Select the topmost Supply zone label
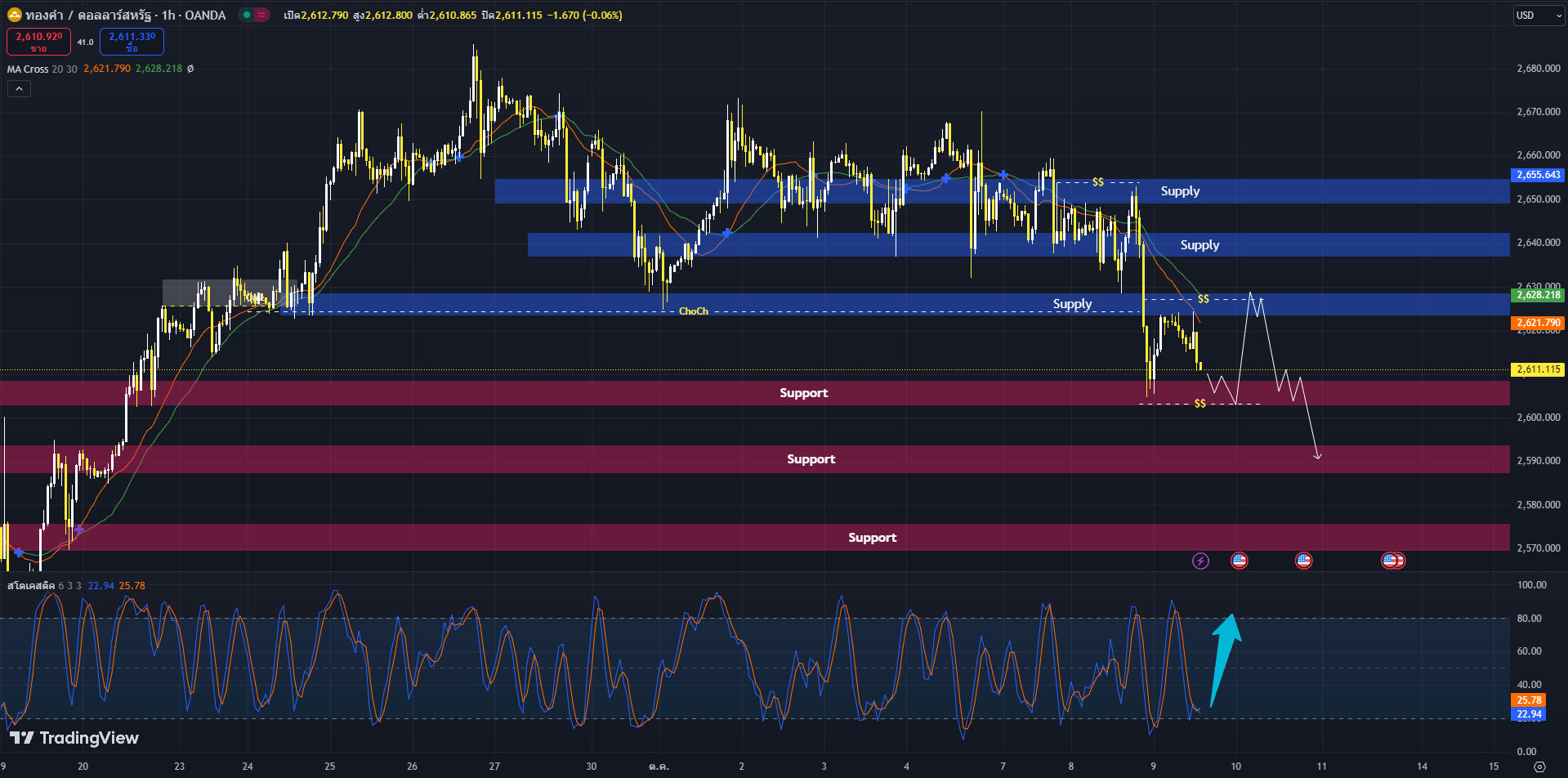 tap(1180, 191)
